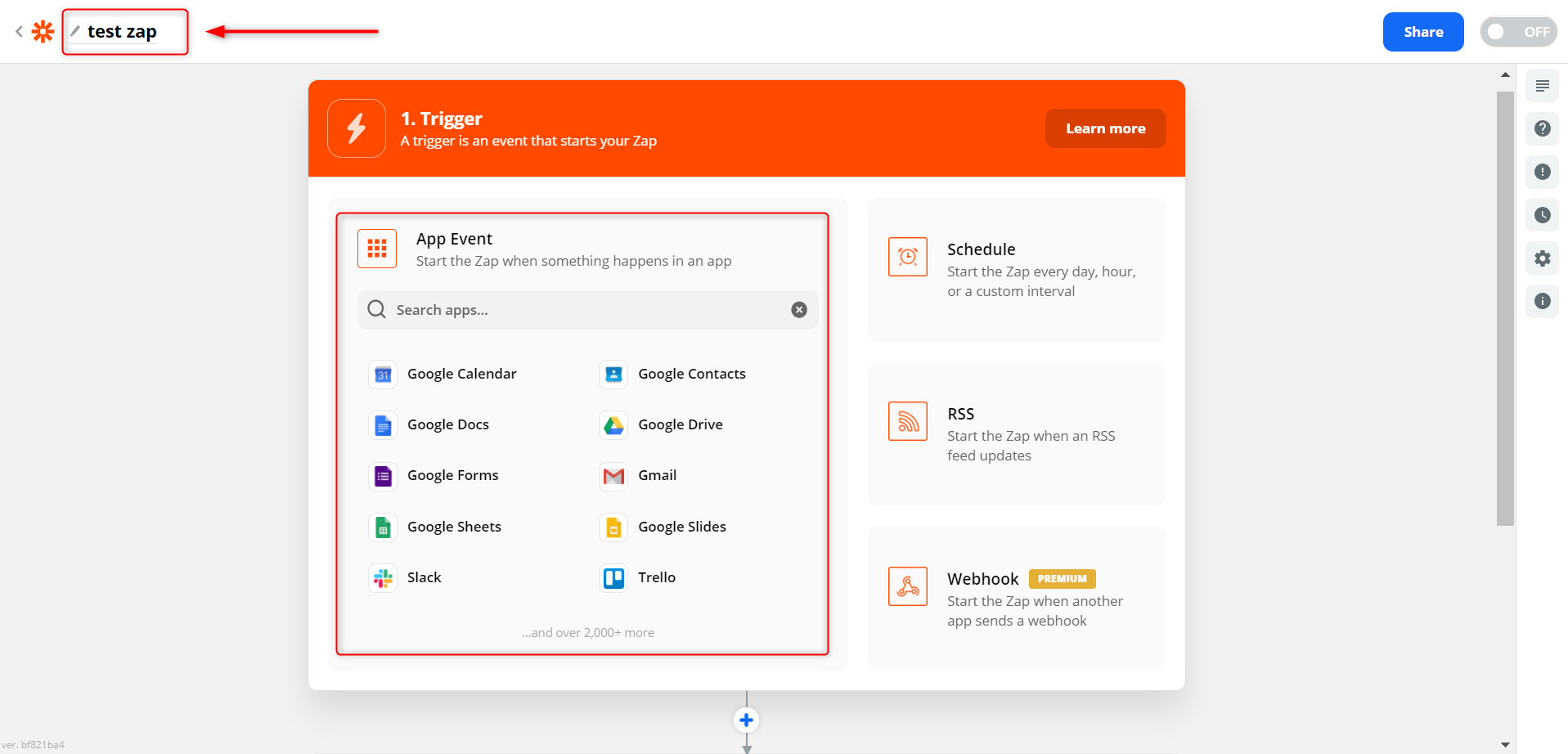Choose the premium Webhook trigger
This screenshot has width=1568, height=754.
tap(1016, 599)
